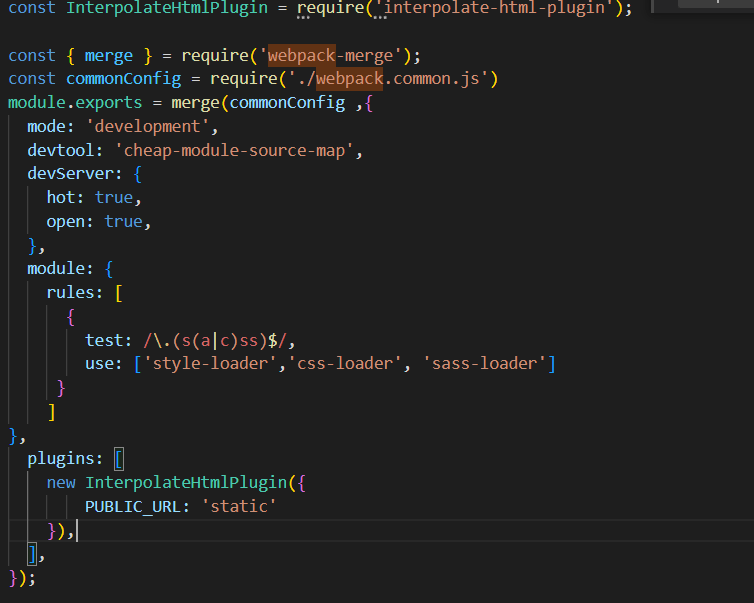
Task: Click the highlighted opening bracket after plugins
Action: click(x=119, y=459)
